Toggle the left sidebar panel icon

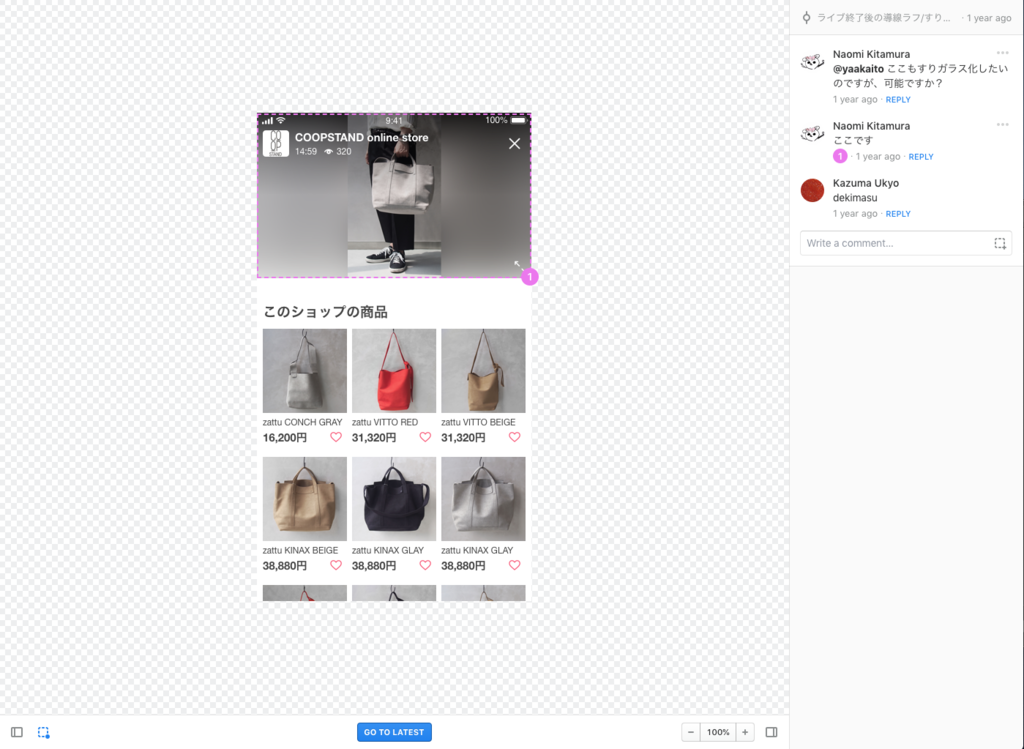coord(17,732)
